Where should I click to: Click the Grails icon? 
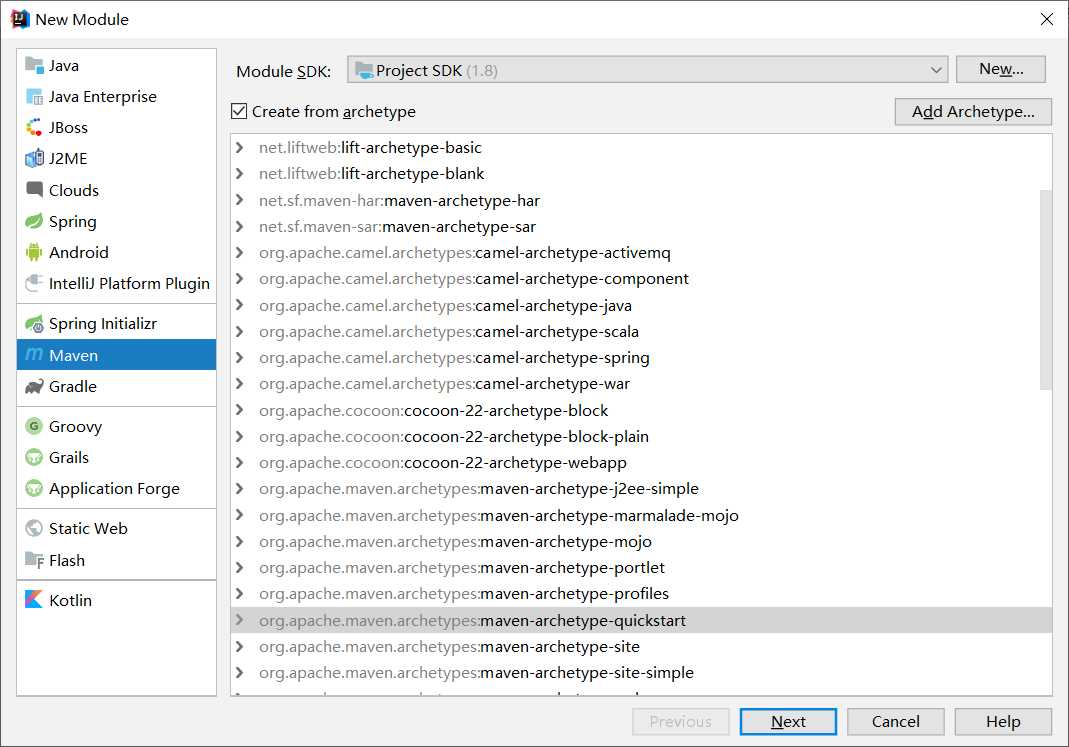[x=33, y=457]
